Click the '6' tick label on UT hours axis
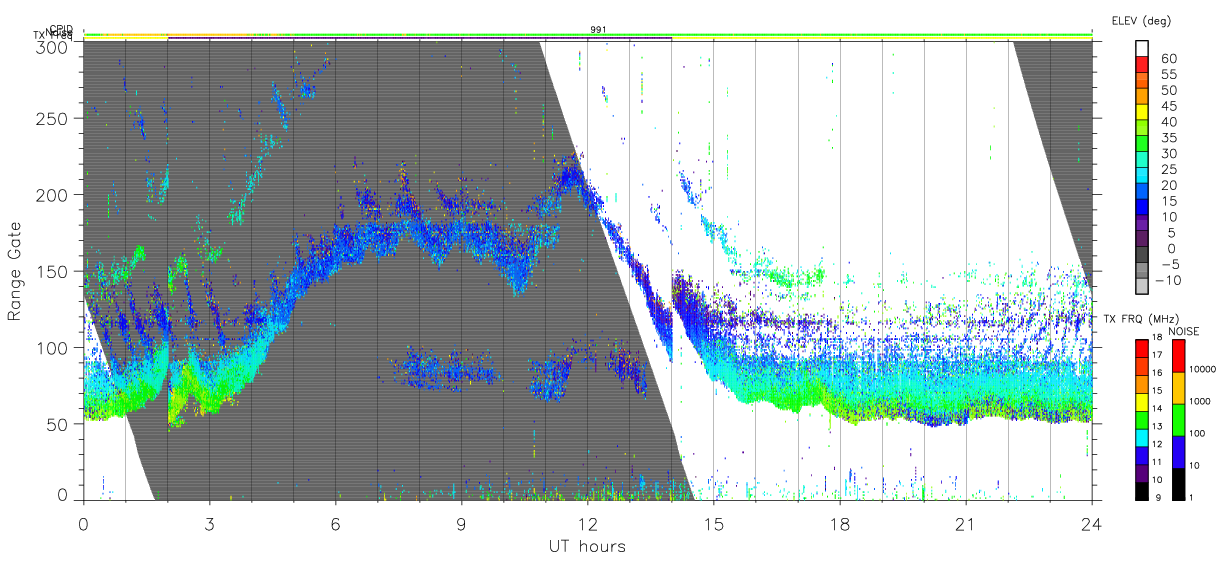Image resolution: width=1228 pixels, height=567 pixels. (335, 524)
